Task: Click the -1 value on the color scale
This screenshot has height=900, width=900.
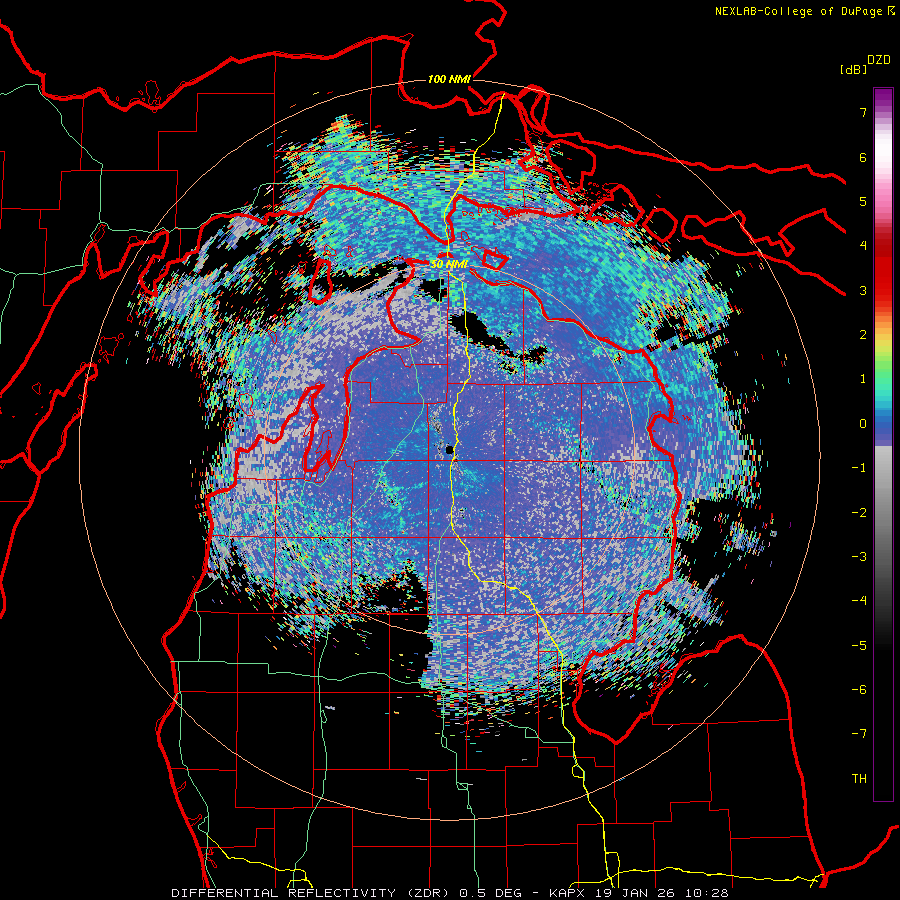Action: (859, 468)
